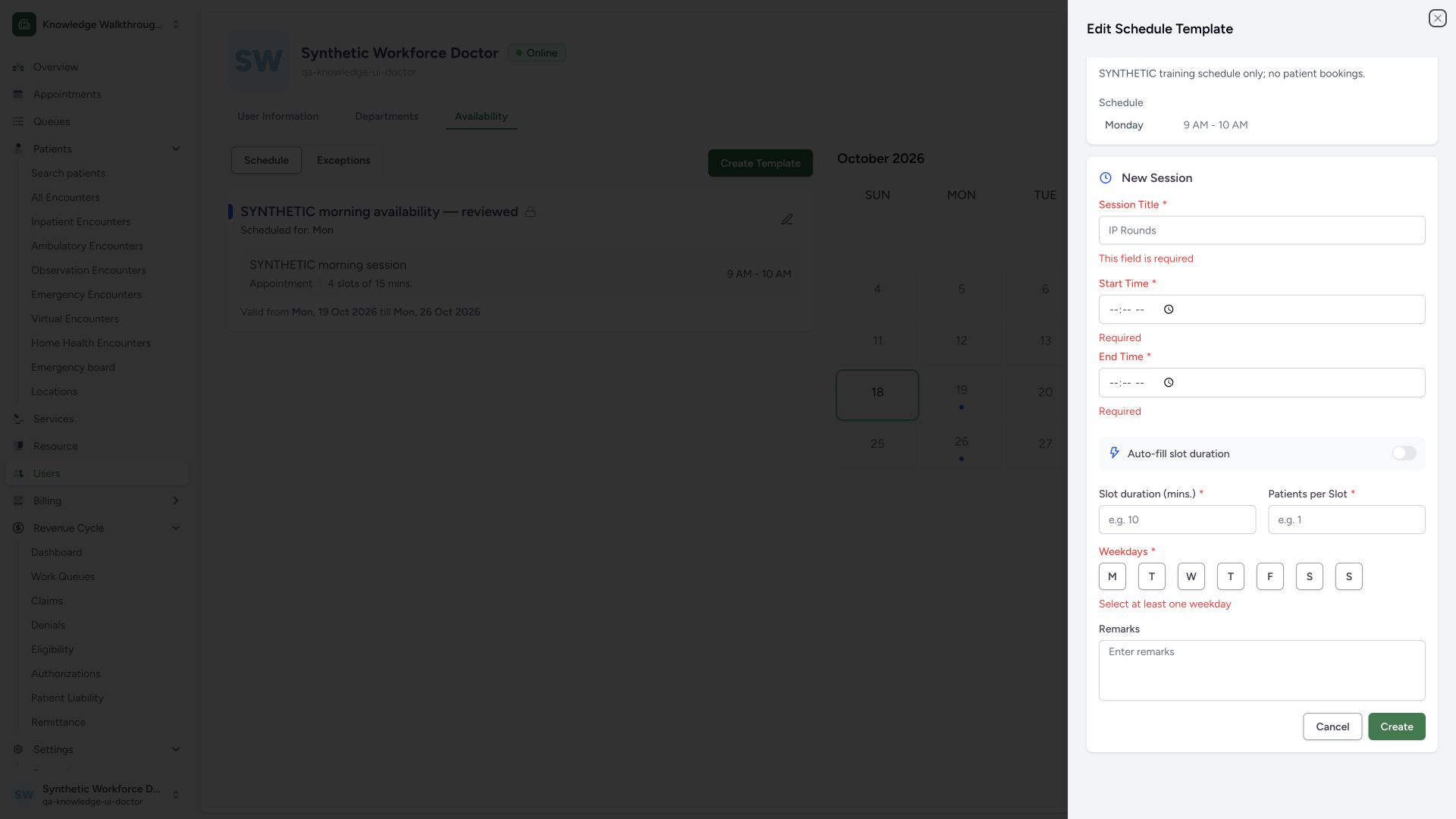Focus the Start Time input field
This screenshot has width=1456, height=819.
click(1262, 309)
